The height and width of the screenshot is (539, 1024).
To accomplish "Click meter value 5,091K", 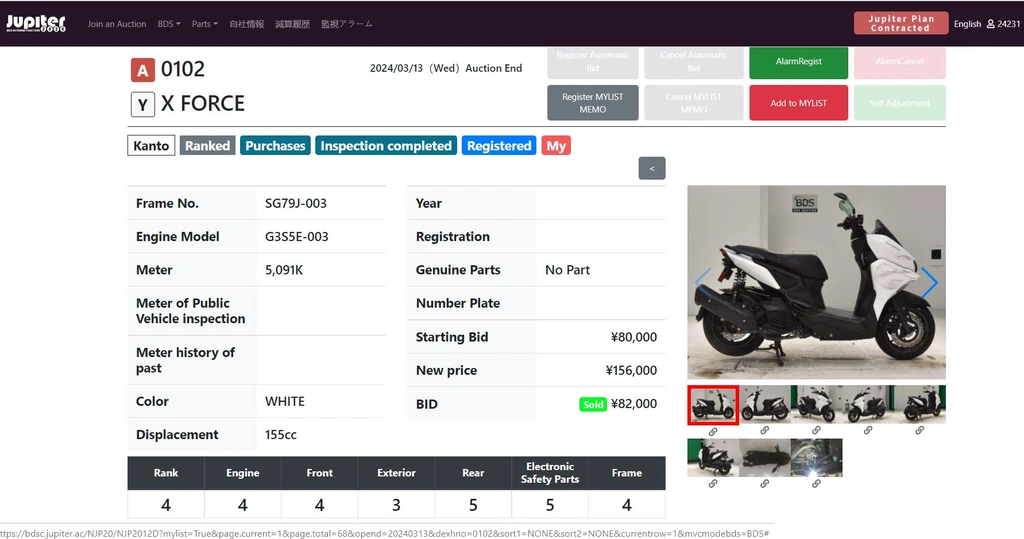I will tap(284, 270).
